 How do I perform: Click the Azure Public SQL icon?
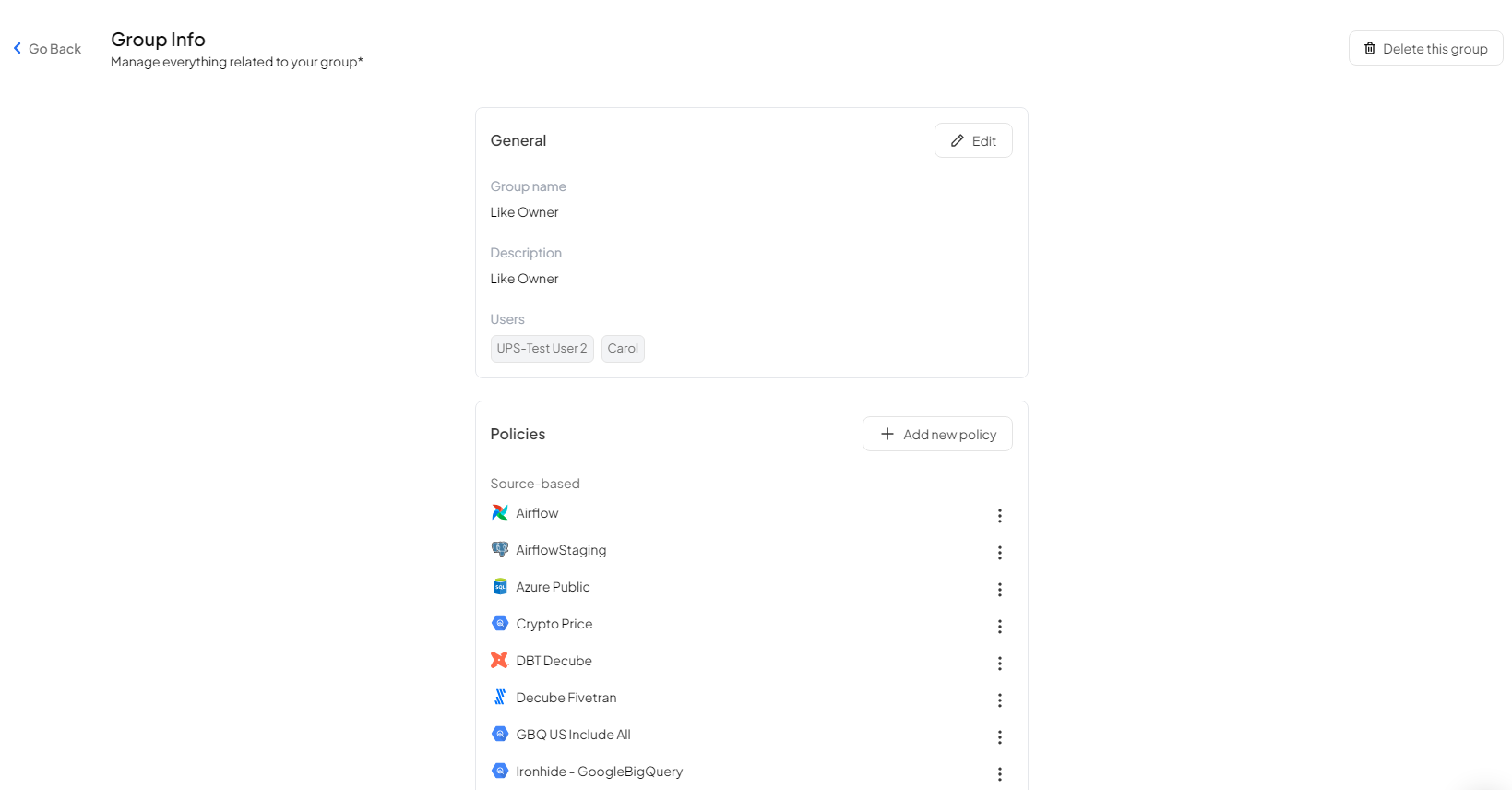(499, 586)
